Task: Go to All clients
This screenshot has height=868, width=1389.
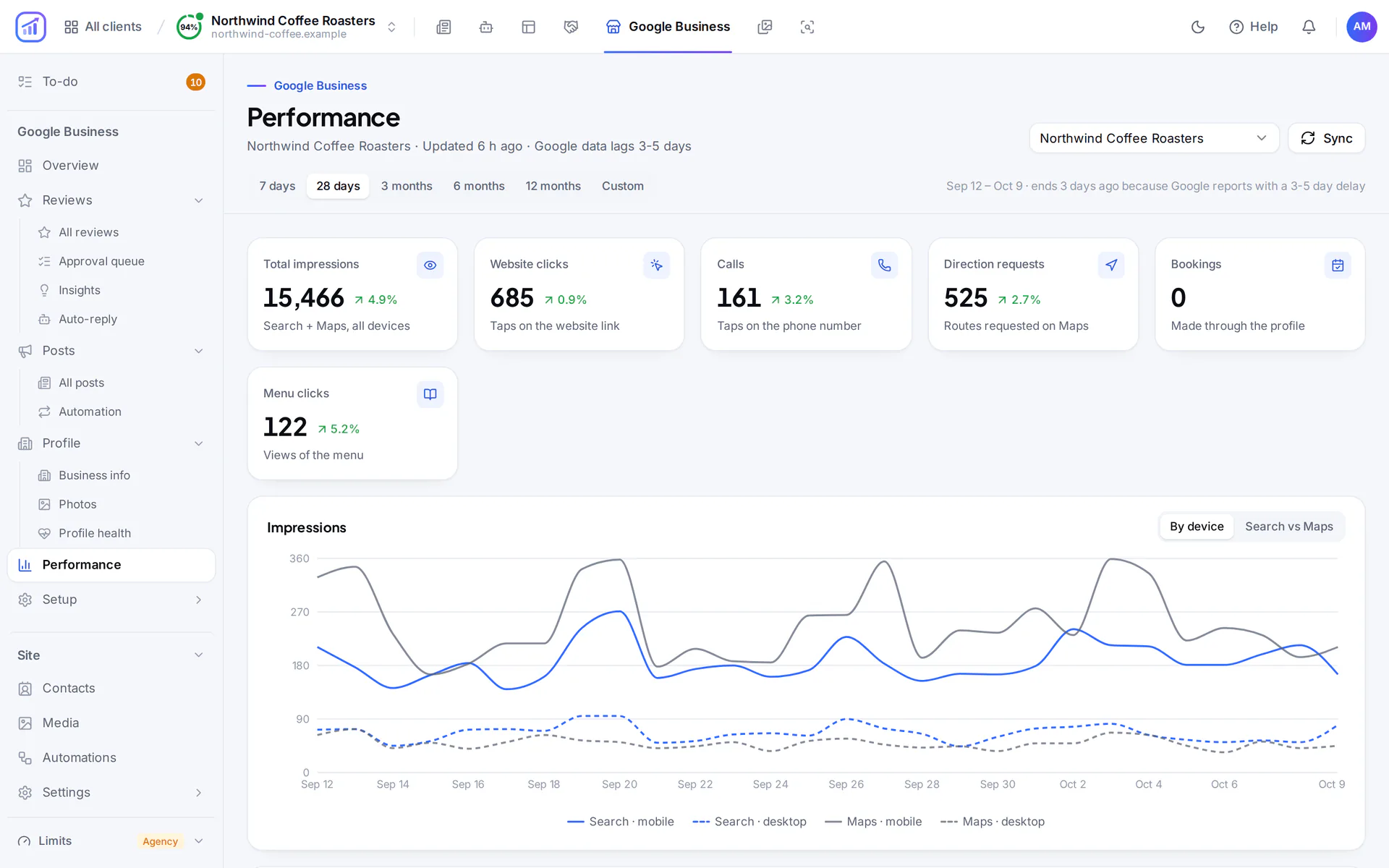Action: point(103,27)
